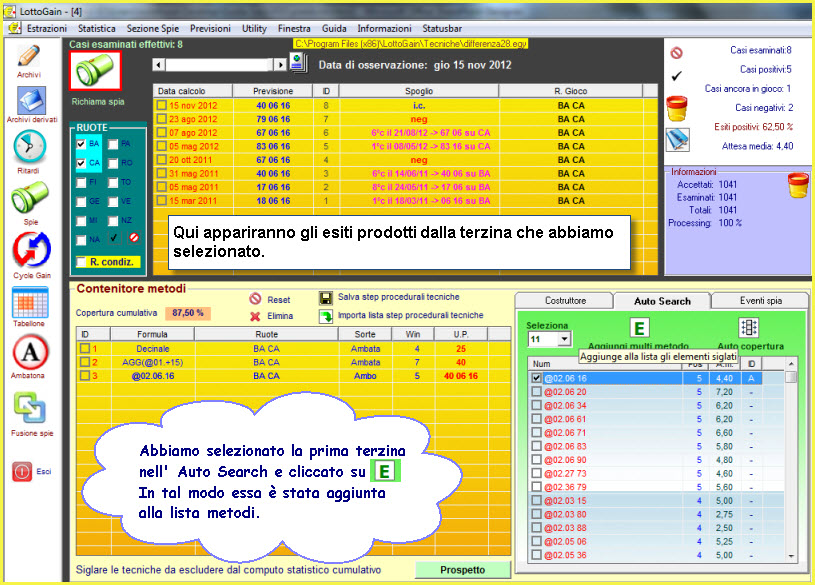Click the yellow bucket icon beside Casi negativi
Image resolution: width=815 pixels, height=585 pixels.
[677, 109]
